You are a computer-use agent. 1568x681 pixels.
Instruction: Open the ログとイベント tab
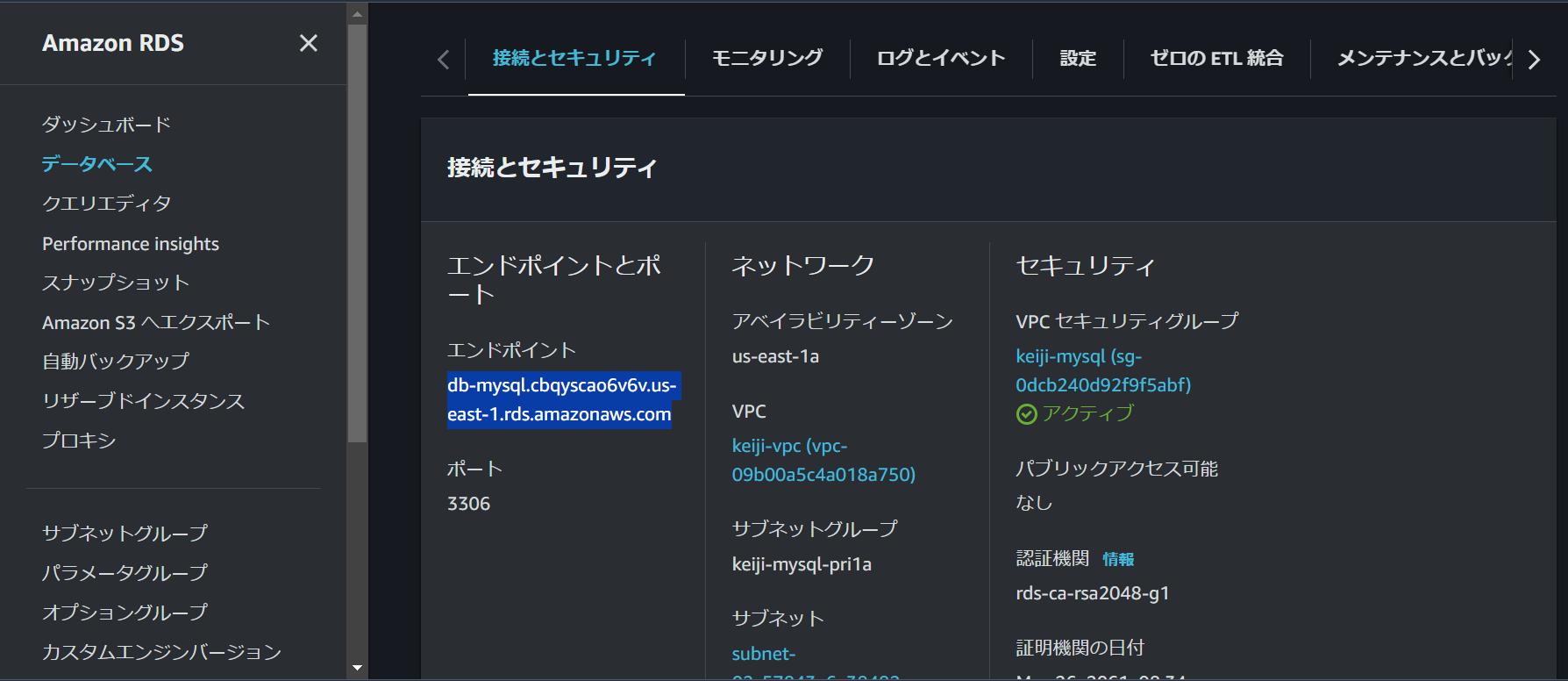tap(941, 58)
